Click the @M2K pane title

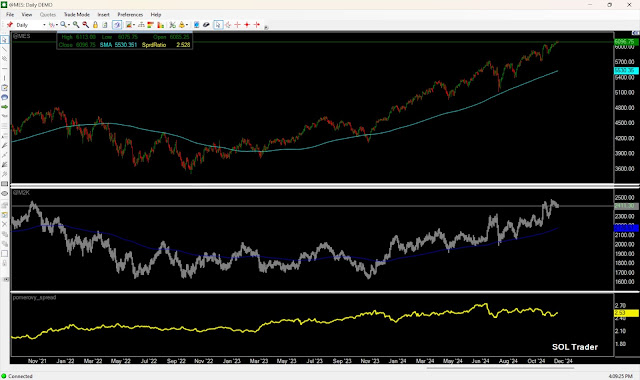[21, 192]
